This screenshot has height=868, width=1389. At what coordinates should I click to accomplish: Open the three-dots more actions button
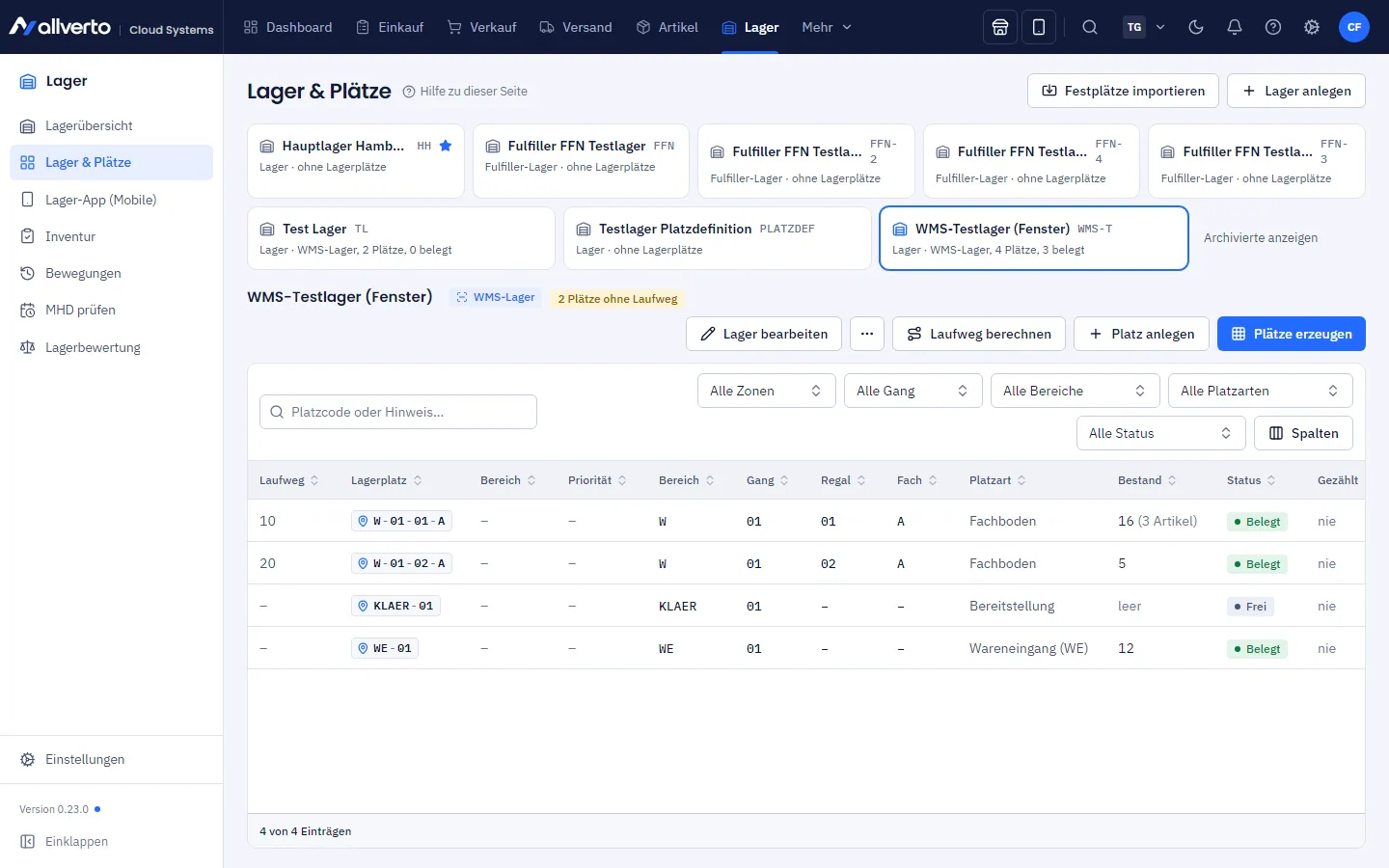point(867,334)
